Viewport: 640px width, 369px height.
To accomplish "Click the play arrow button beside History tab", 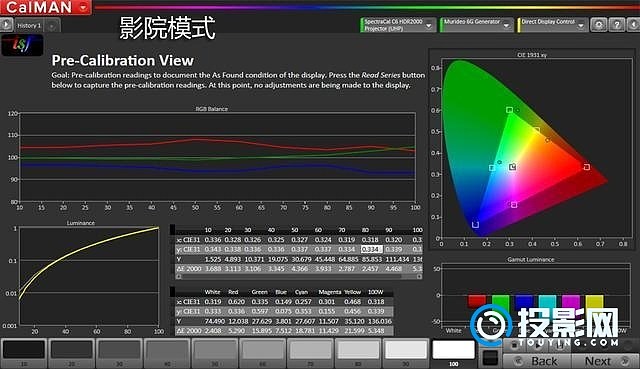I will [x=6, y=25].
